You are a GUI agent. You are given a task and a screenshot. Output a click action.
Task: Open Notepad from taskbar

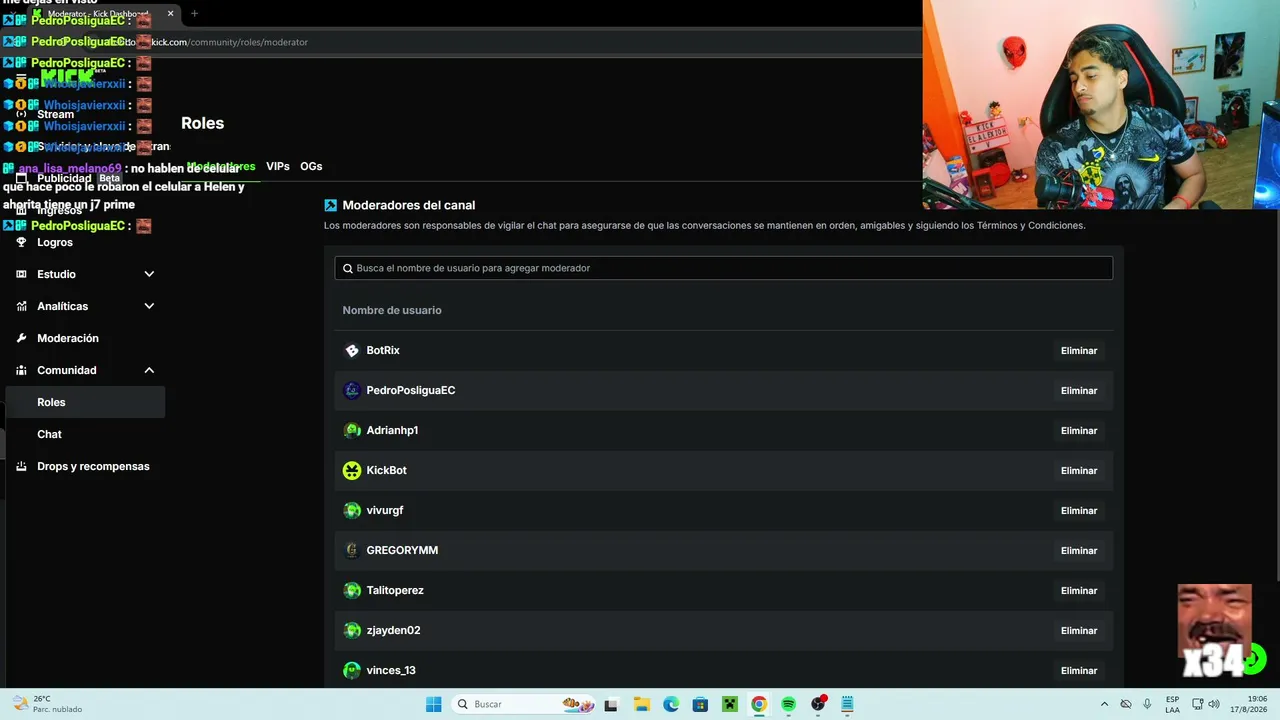pos(847,704)
